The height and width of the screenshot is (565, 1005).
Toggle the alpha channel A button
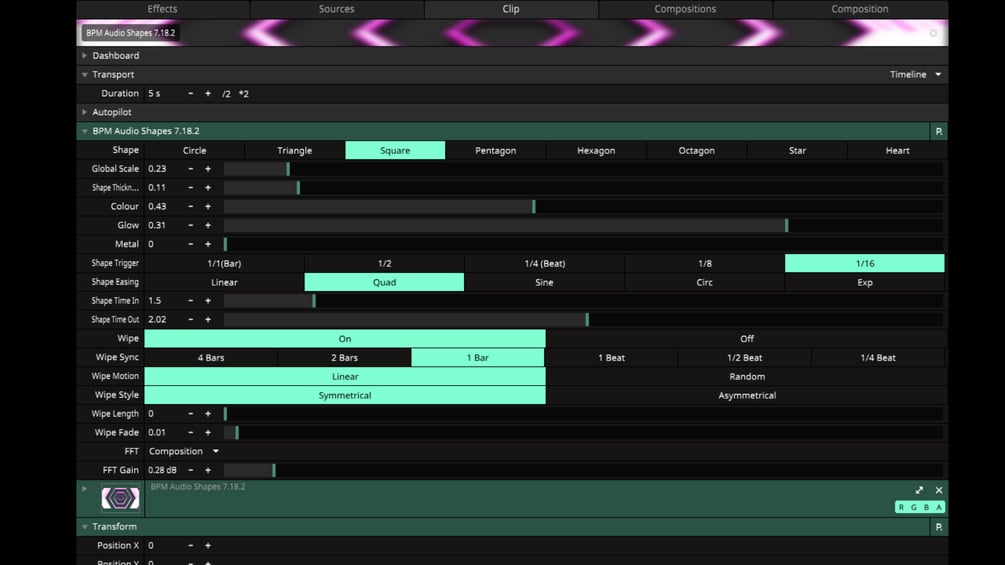[x=939, y=507]
